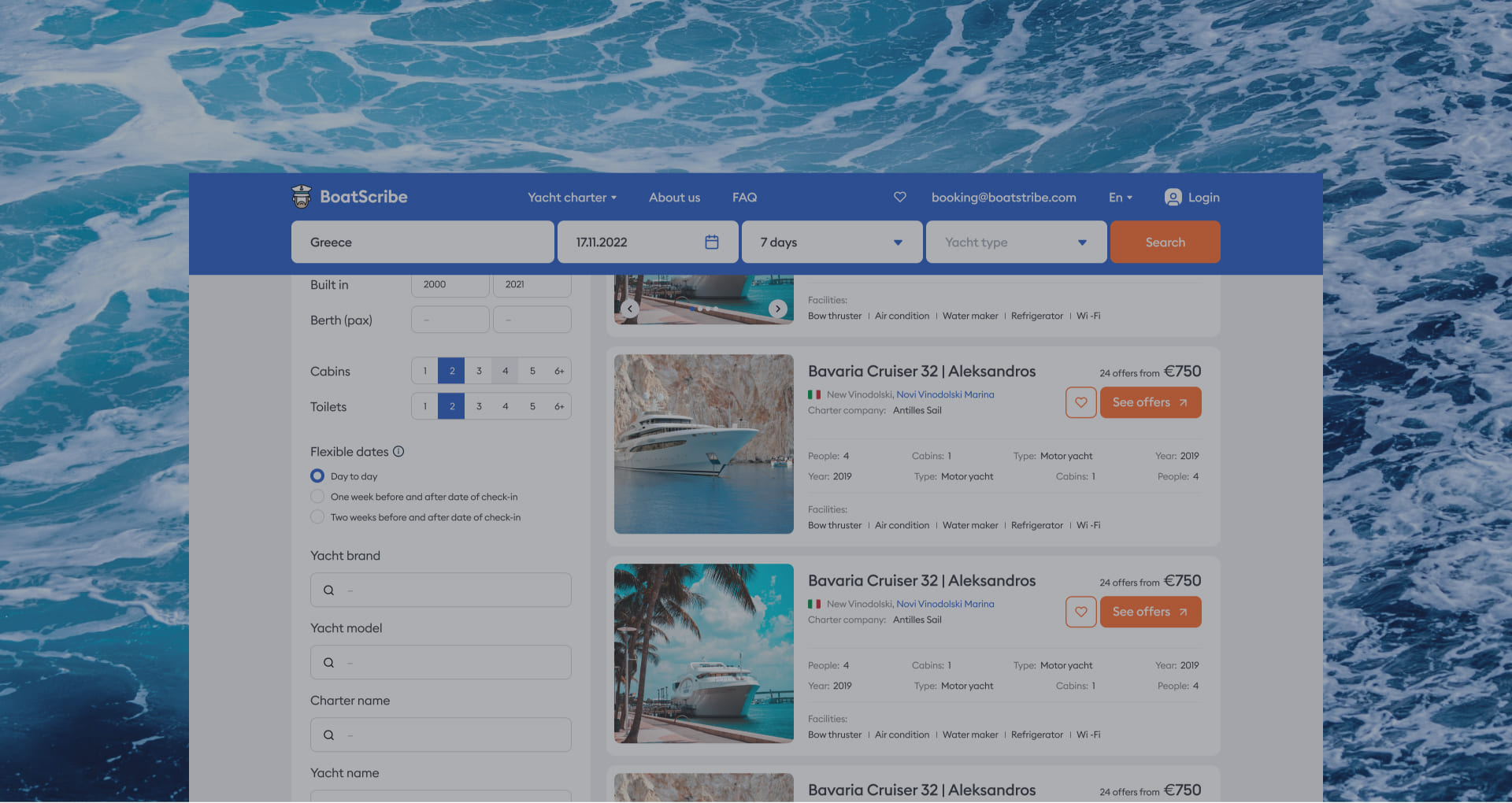Toggle Cabins filter value 2
Image resolution: width=1512 pixels, height=803 pixels.
[452, 371]
